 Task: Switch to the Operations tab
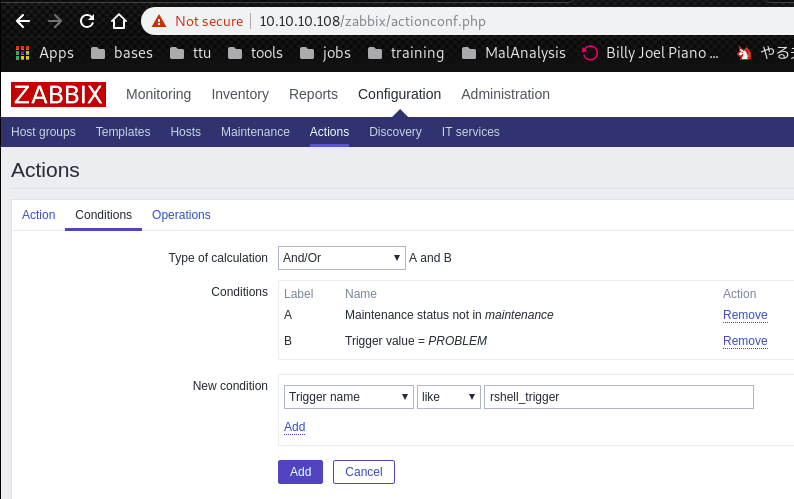(181, 215)
